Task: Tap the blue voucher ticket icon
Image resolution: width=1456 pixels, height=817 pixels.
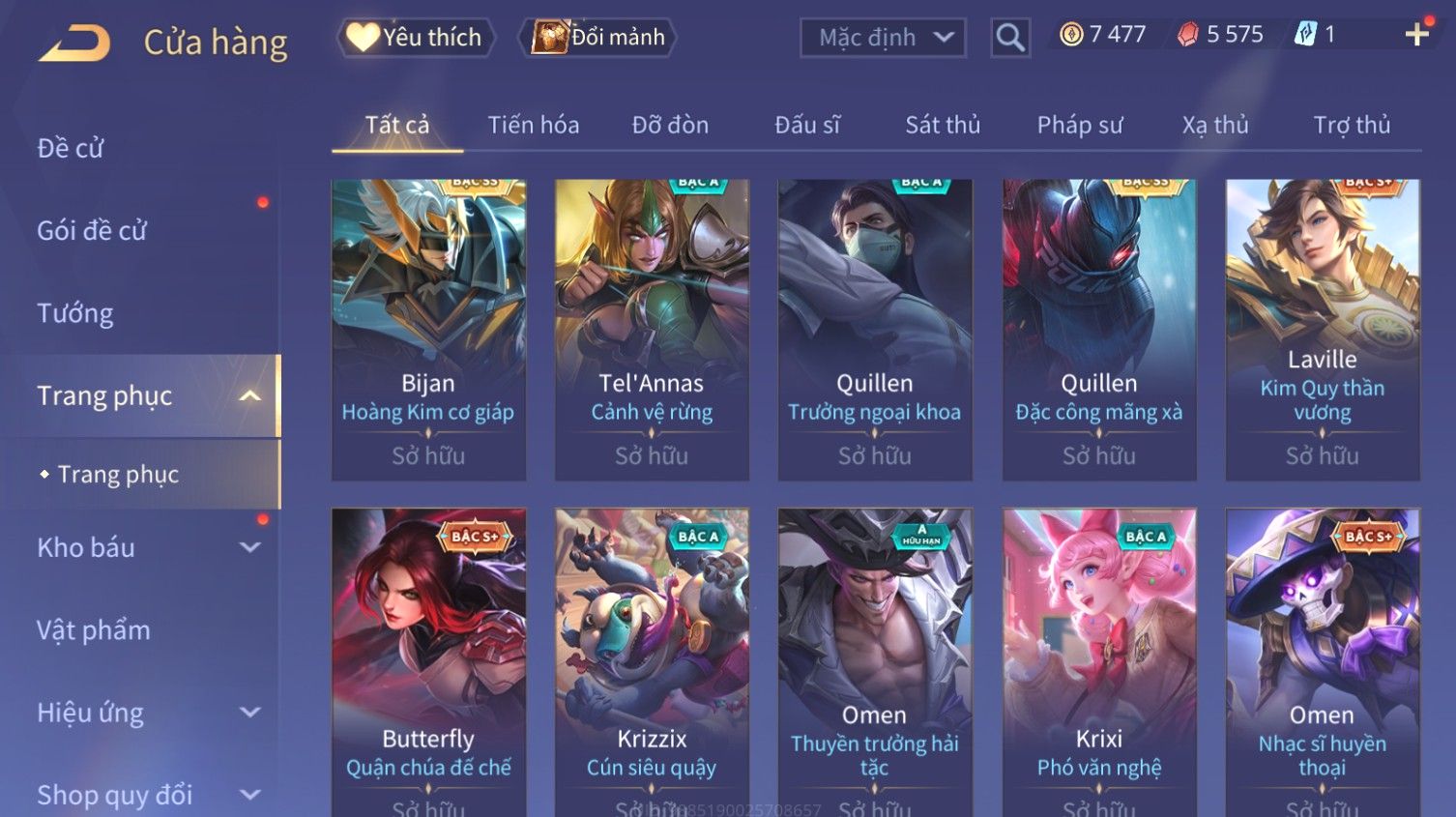Action: click(x=1305, y=35)
